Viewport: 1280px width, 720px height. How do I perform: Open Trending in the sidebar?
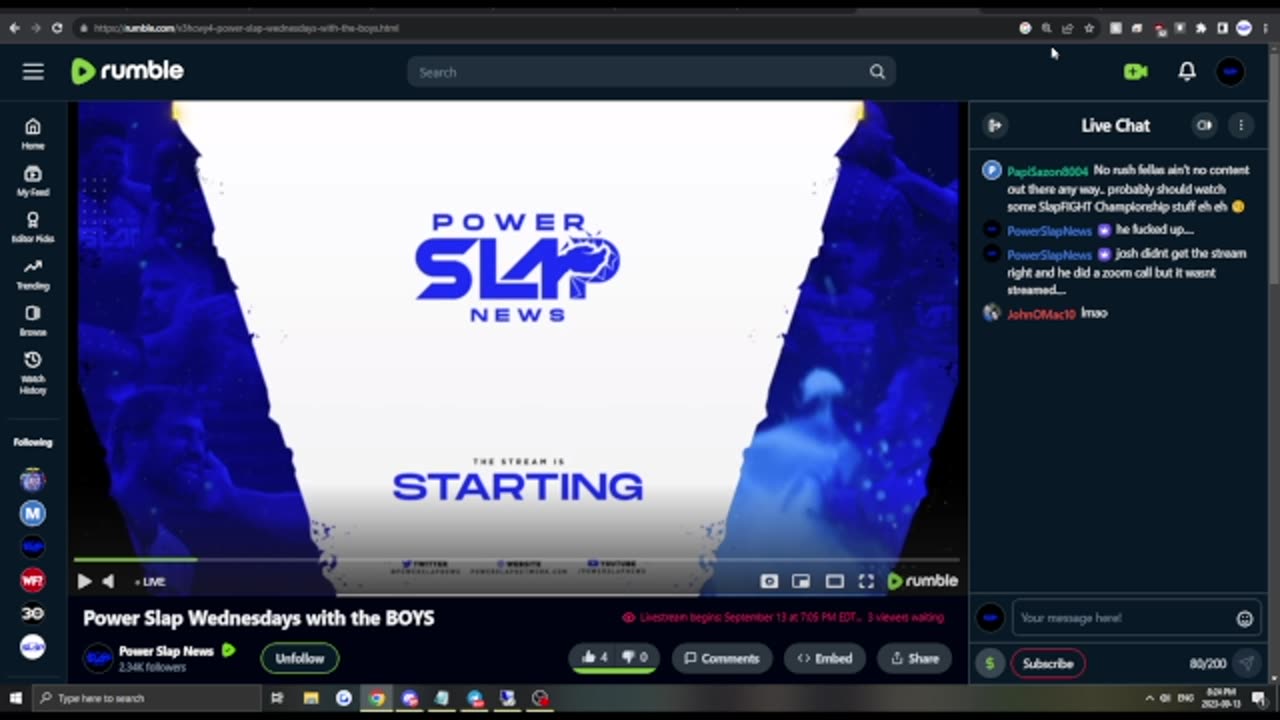(x=33, y=273)
